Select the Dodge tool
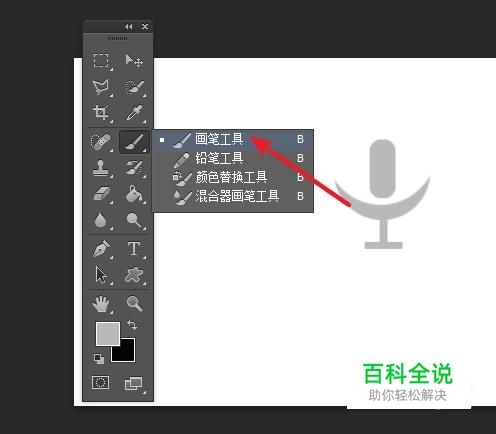496x434 pixels. click(134, 220)
